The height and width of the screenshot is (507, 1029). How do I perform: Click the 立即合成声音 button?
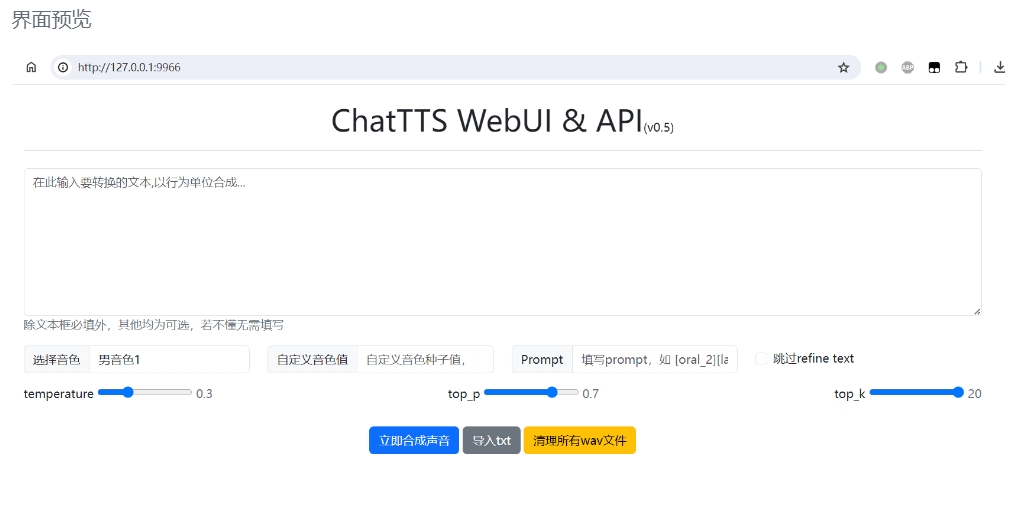(414, 441)
